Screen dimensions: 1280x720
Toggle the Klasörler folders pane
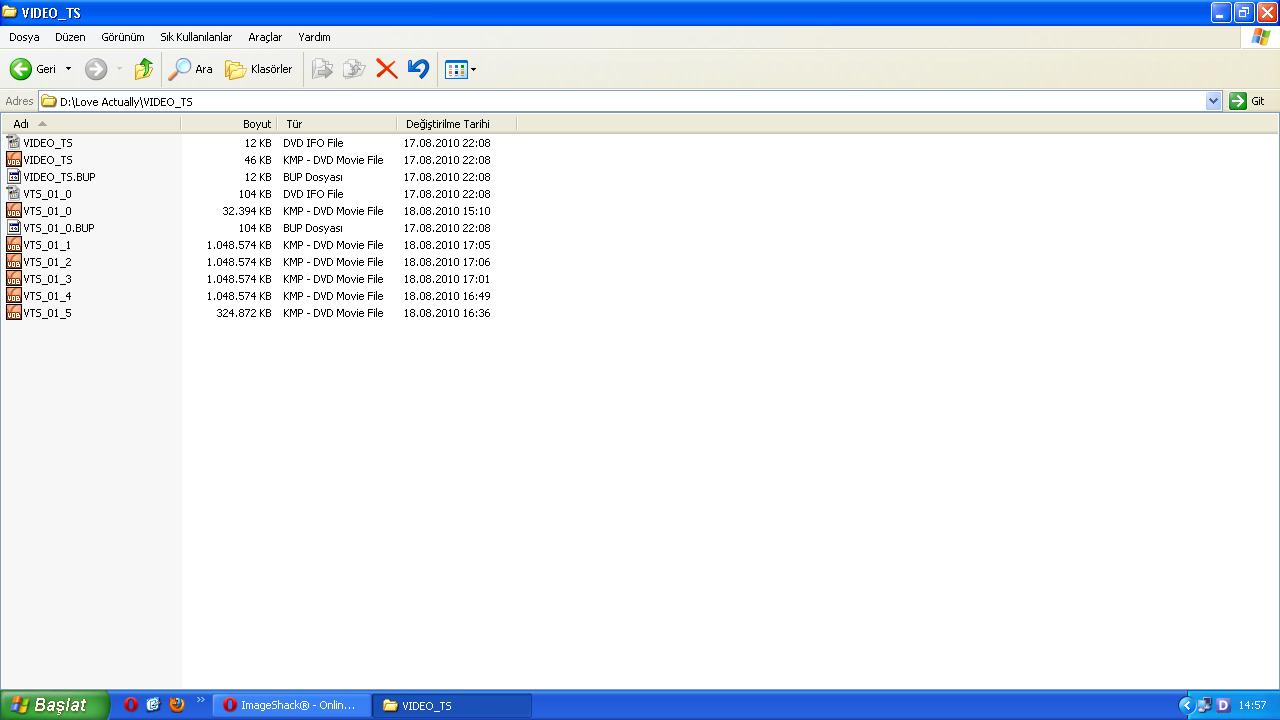(x=259, y=69)
